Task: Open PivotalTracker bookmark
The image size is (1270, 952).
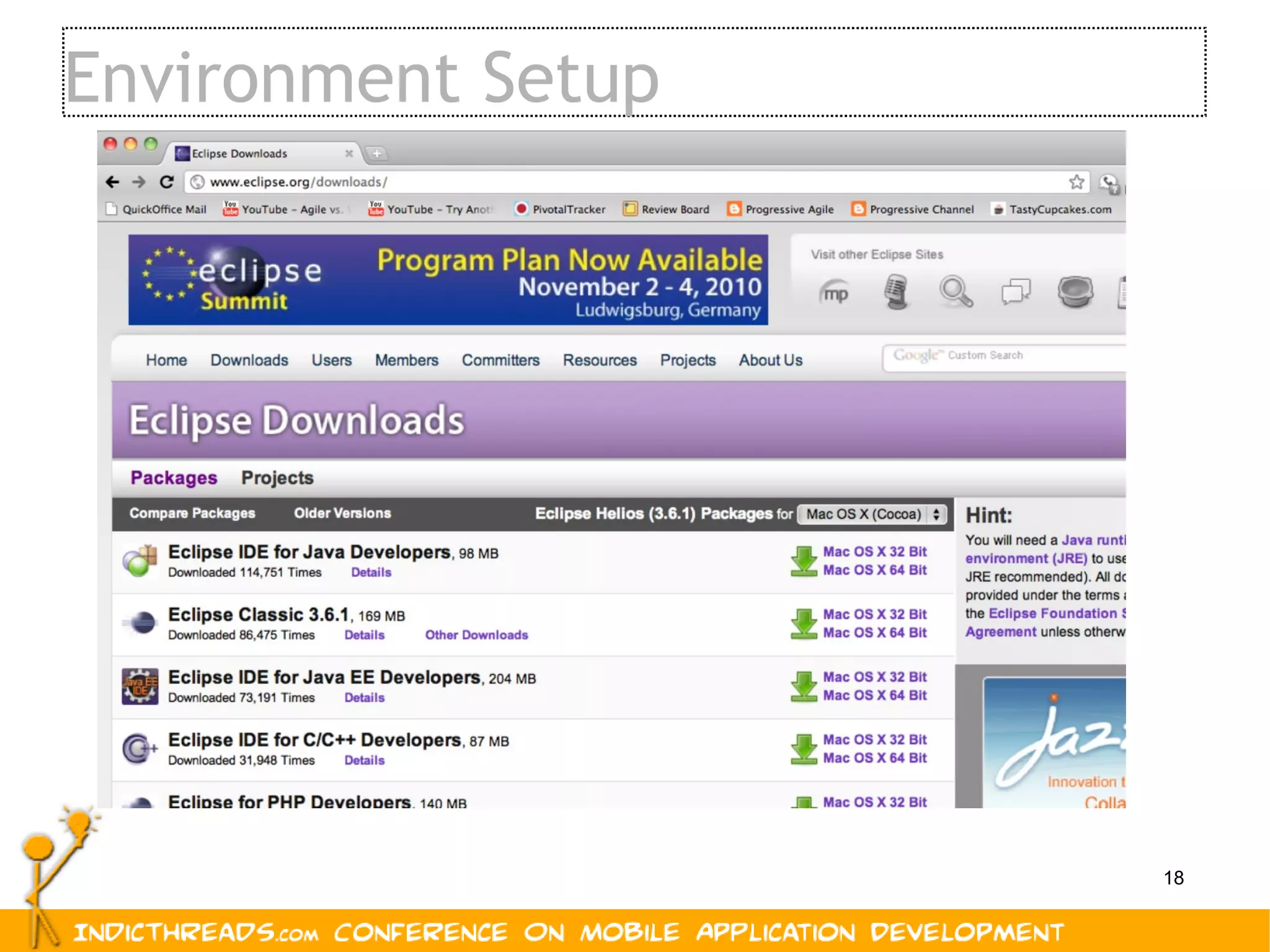Action: pyautogui.click(x=561, y=209)
